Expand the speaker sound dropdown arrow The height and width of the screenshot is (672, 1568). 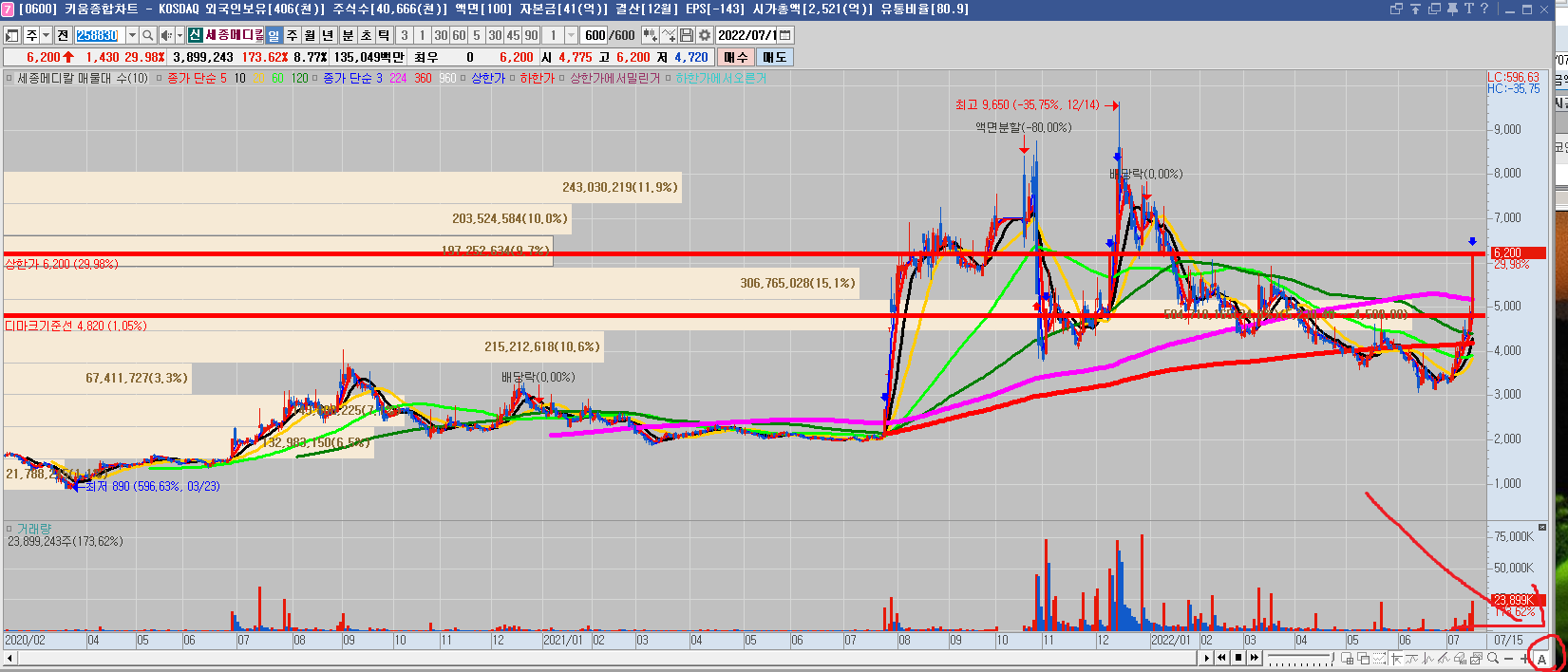click(x=178, y=35)
